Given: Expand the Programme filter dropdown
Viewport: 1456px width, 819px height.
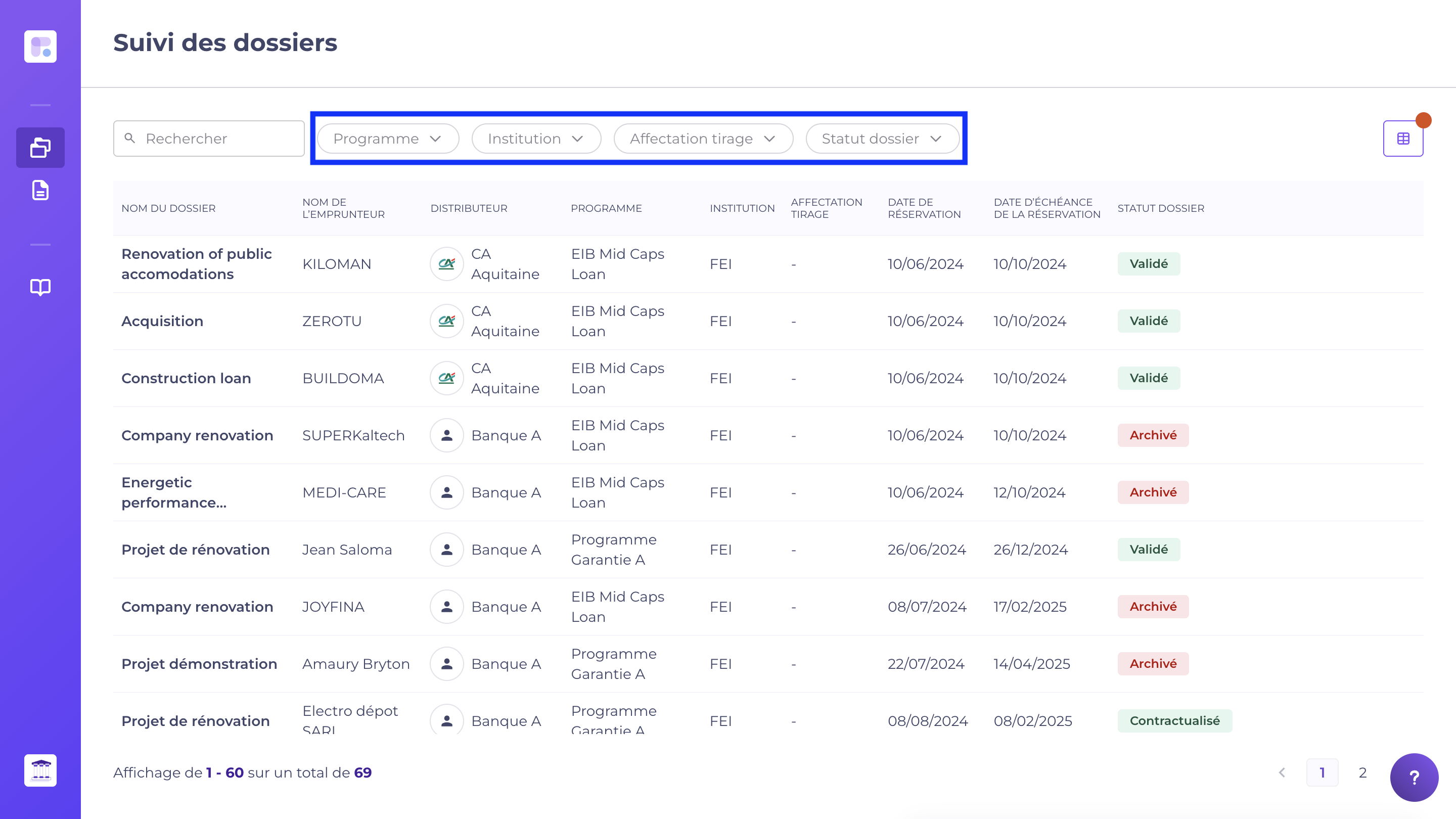Looking at the screenshot, I should point(388,139).
